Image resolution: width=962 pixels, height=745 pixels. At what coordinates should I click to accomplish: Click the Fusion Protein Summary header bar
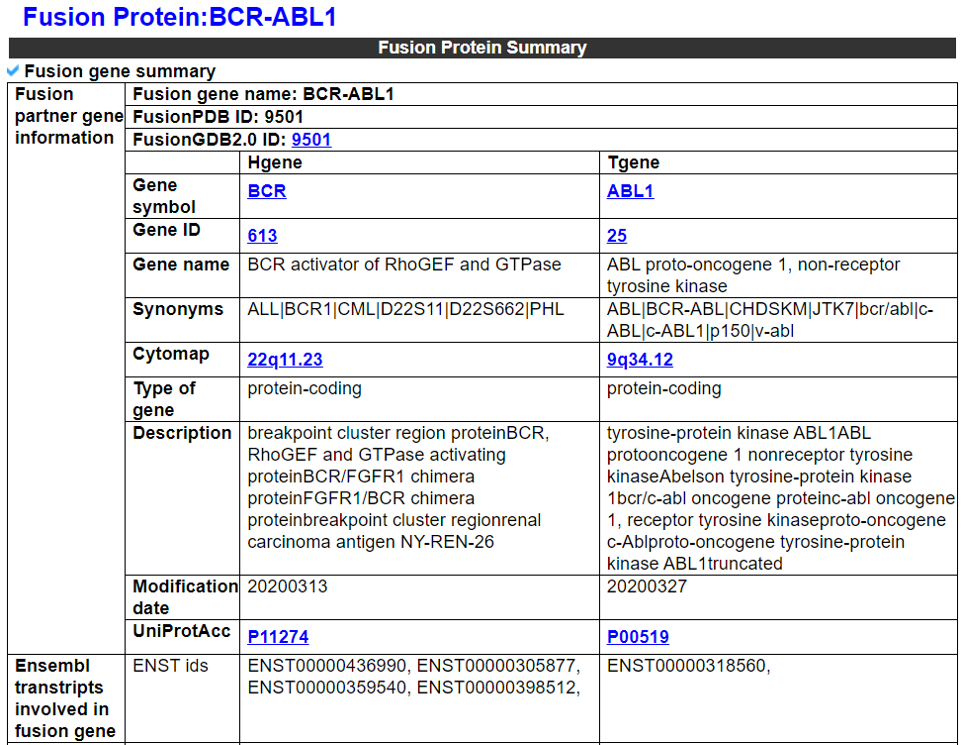(481, 48)
